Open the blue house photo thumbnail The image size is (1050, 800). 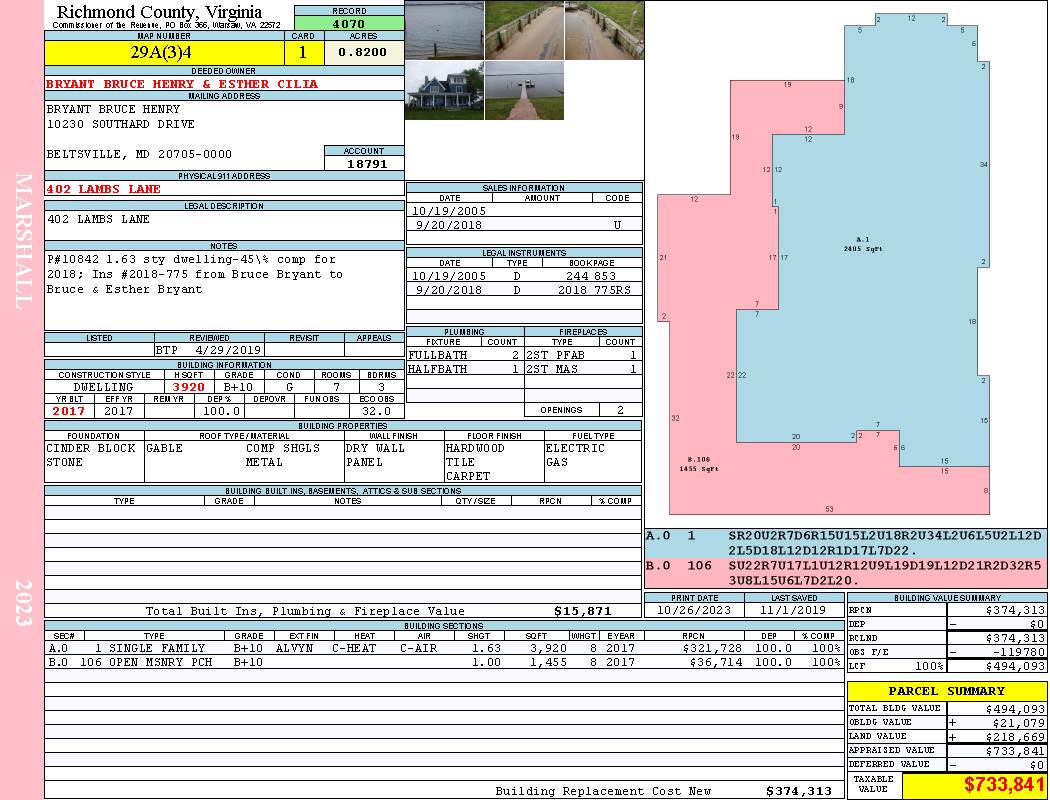coord(445,90)
